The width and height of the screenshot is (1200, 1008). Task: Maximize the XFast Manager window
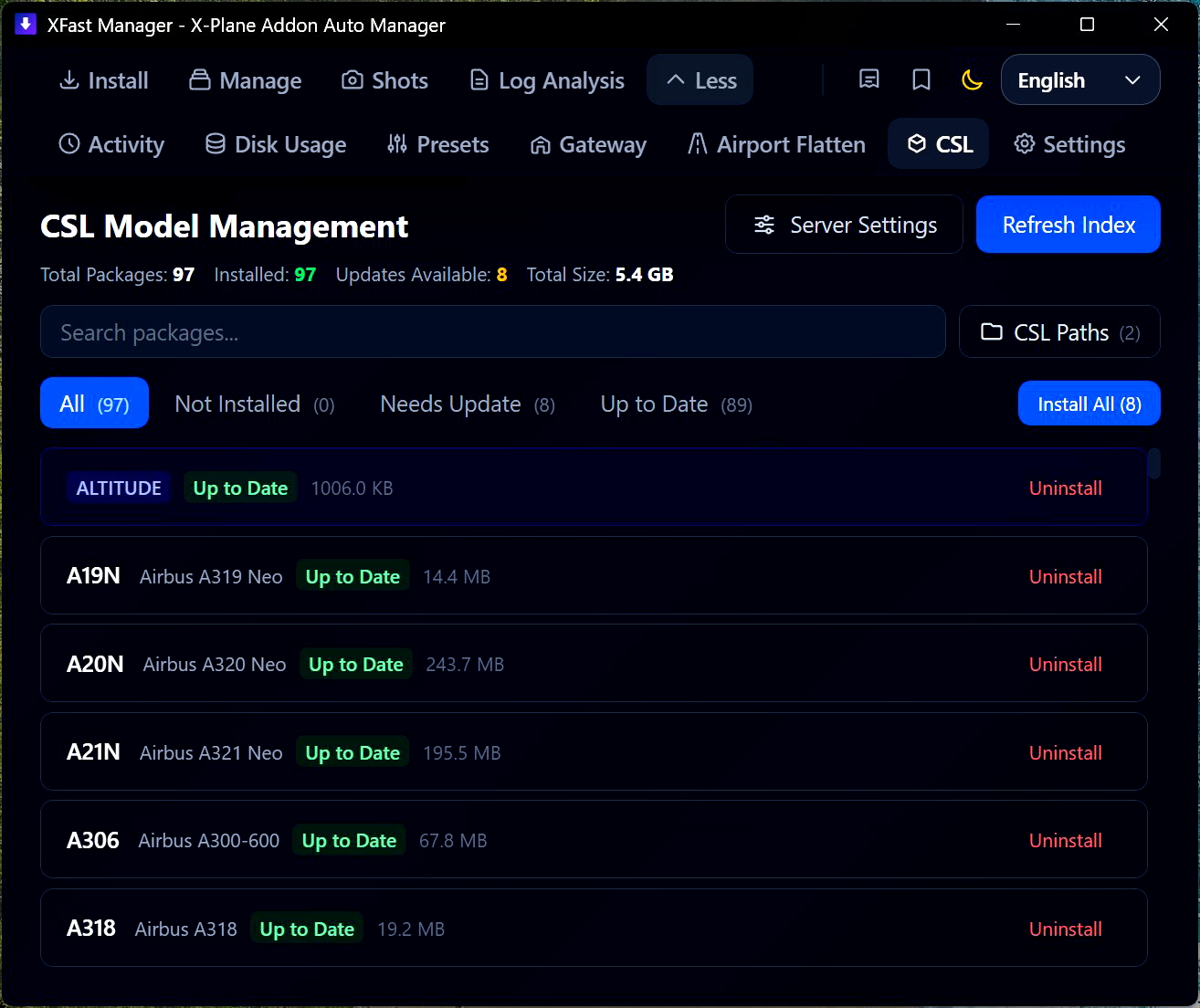pos(1087,25)
